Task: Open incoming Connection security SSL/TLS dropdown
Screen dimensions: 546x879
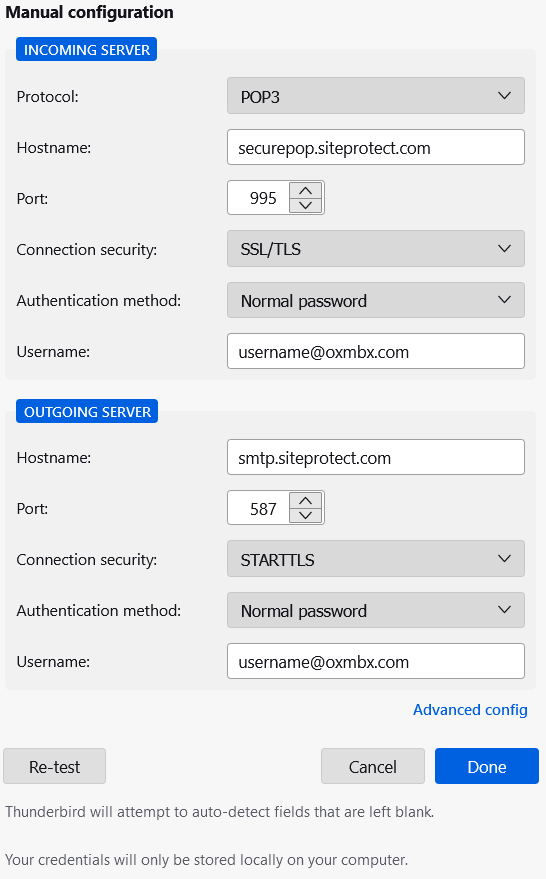Action: point(376,248)
